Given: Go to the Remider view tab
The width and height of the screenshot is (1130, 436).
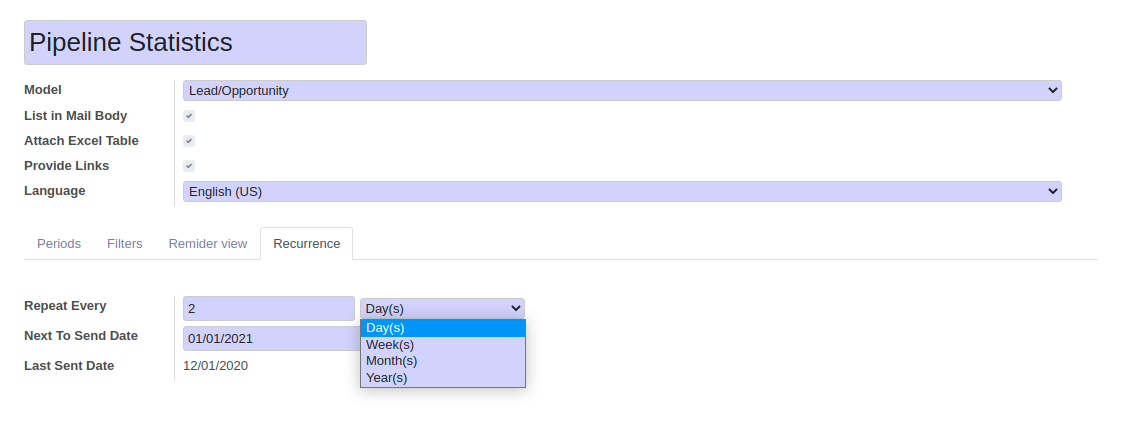Looking at the screenshot, I should (x=208, y=244).
